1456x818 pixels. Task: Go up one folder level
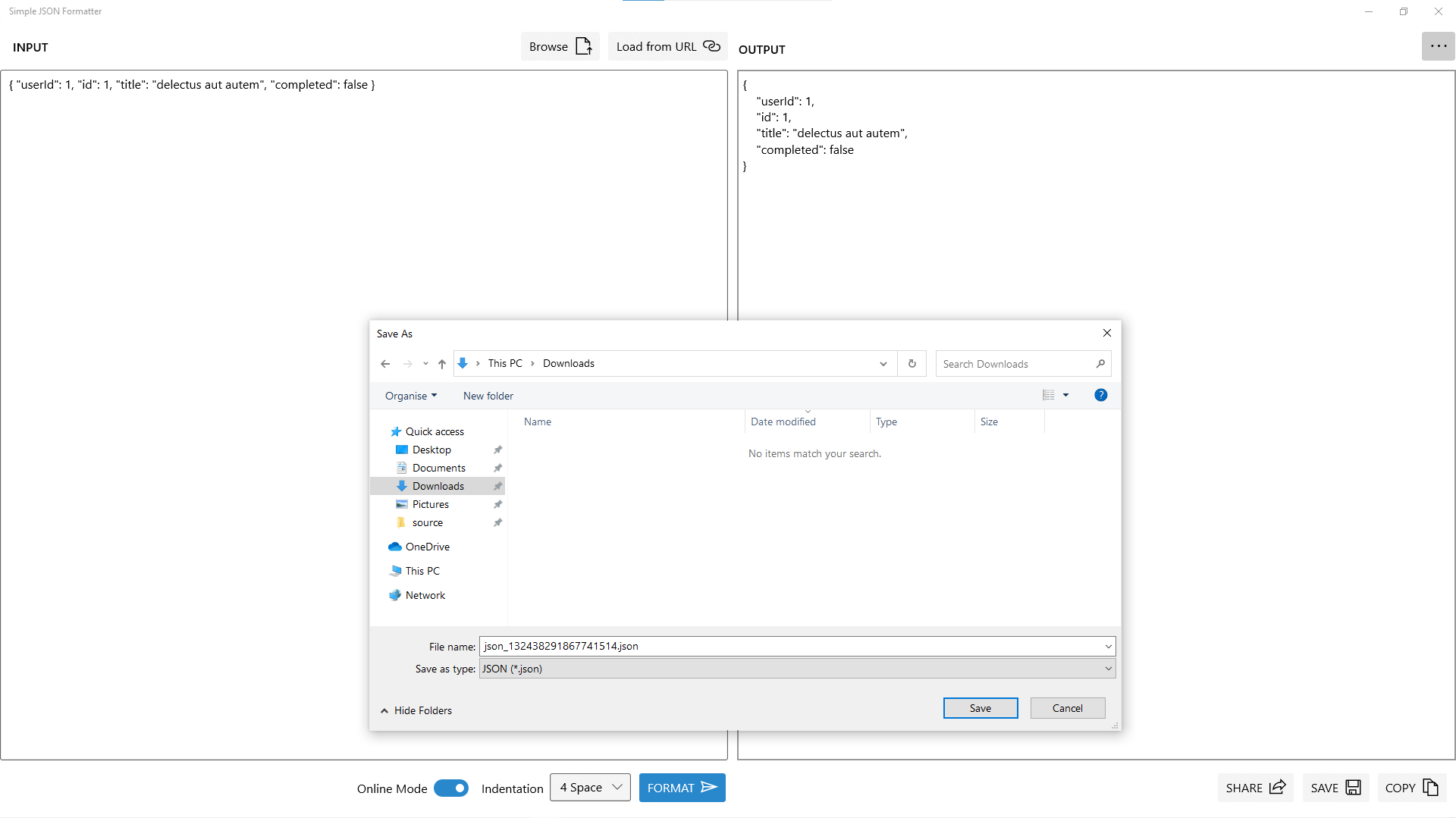(x=442, y=364)
